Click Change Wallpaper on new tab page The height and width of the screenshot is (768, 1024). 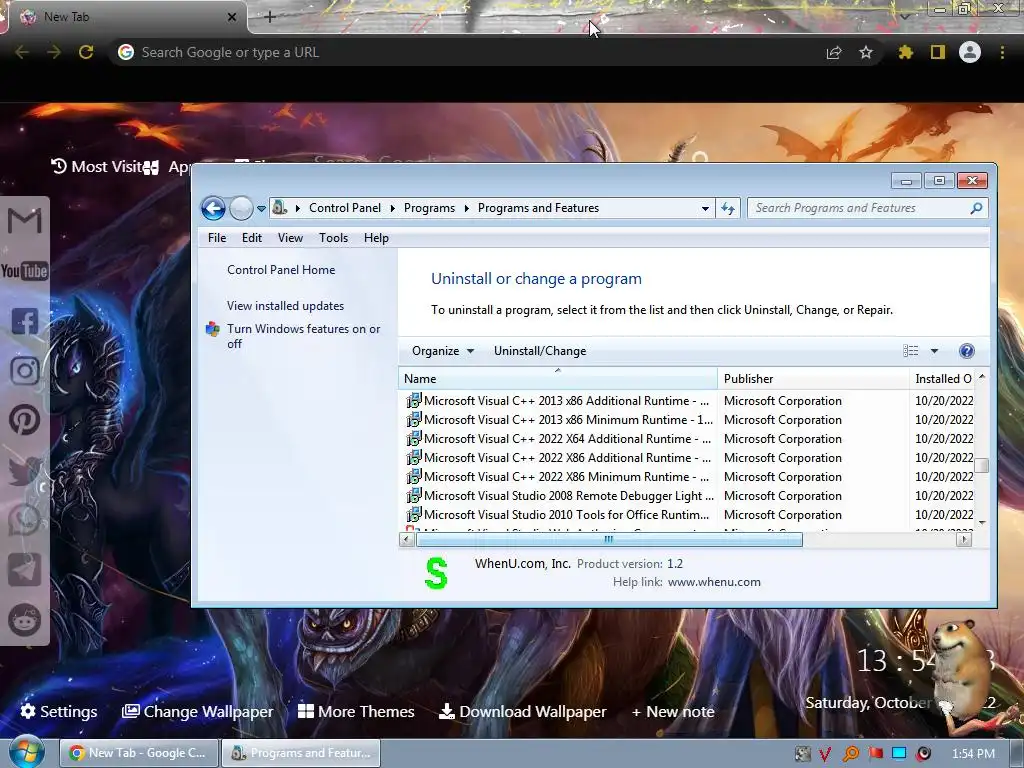click(197, 711)
